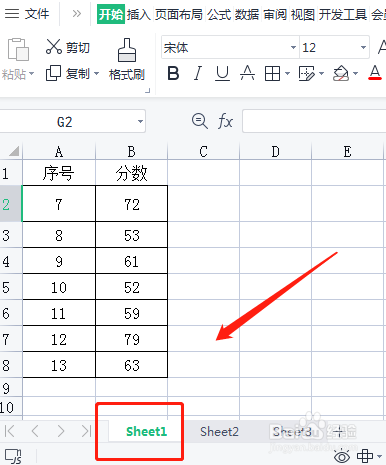Select row 9 header

(x=11, y=387)
